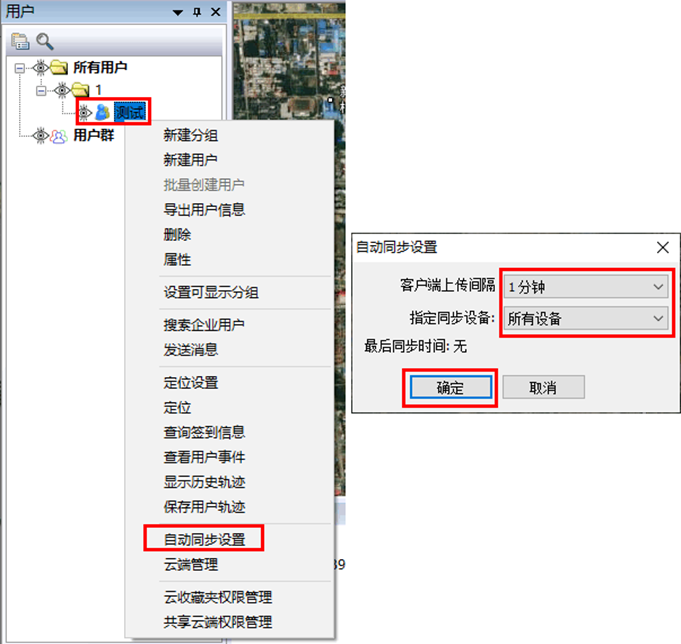Click the 所有用户 folder icon
The height and width of the screenshot is (644, 681).
point(59,67)
